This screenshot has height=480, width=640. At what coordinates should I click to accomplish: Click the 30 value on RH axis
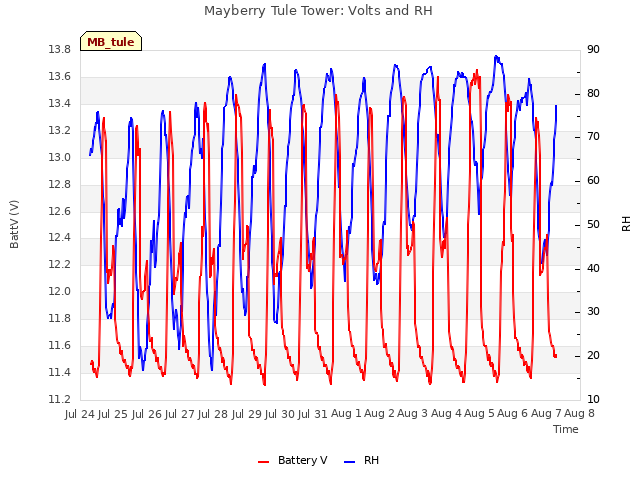click(x=593, y=312)
